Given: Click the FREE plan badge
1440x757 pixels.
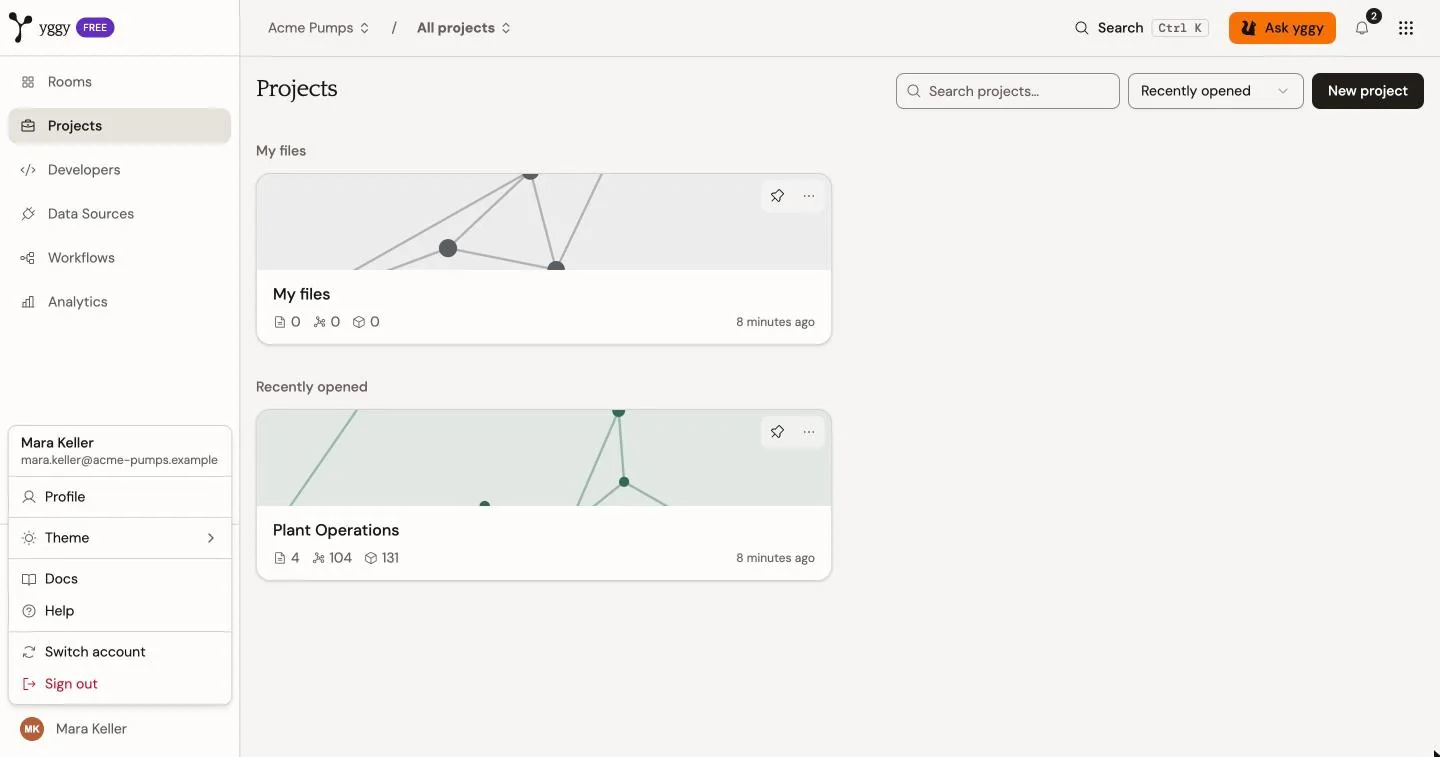Looking at the screenshot, I should tap(95, 28).
